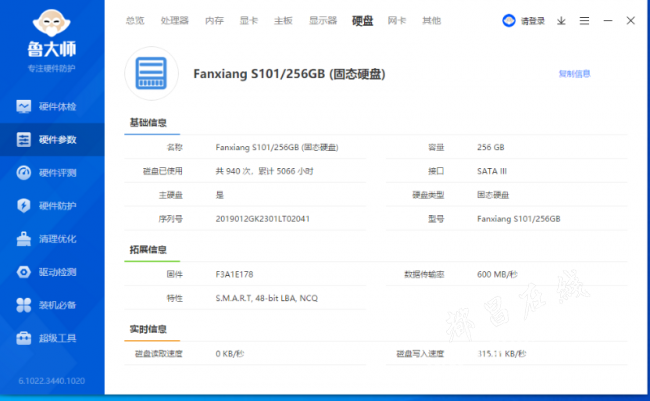Click the 名称 row value
This screenshot has width=650, height=401.
coord(277,147)
